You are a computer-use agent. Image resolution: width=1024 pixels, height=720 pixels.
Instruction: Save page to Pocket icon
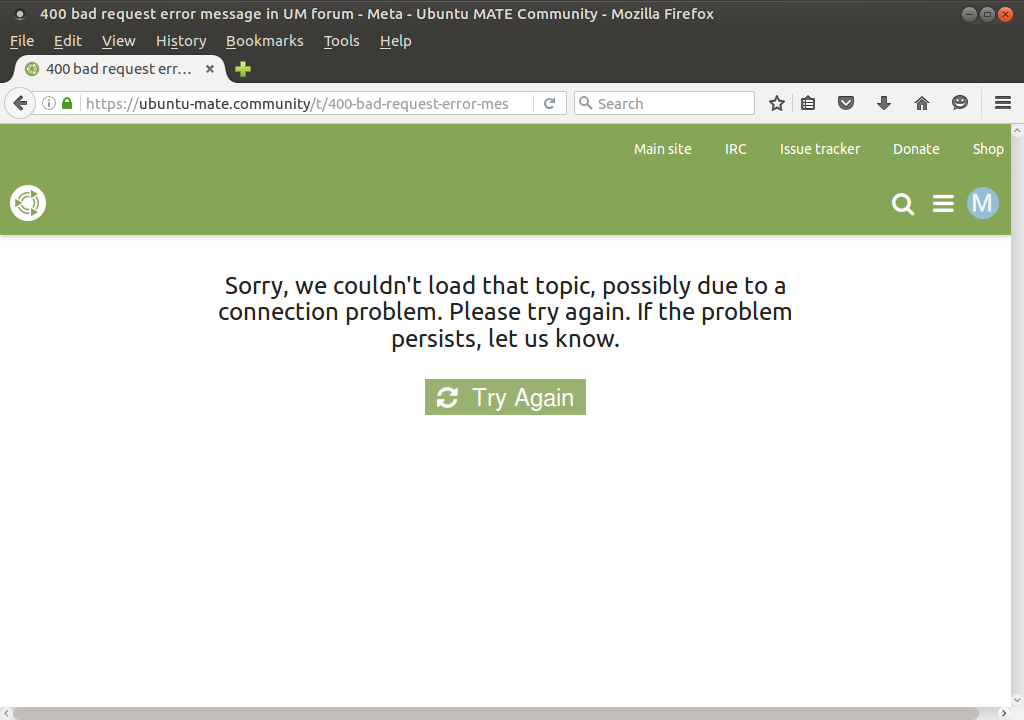(x=846, y=103)
